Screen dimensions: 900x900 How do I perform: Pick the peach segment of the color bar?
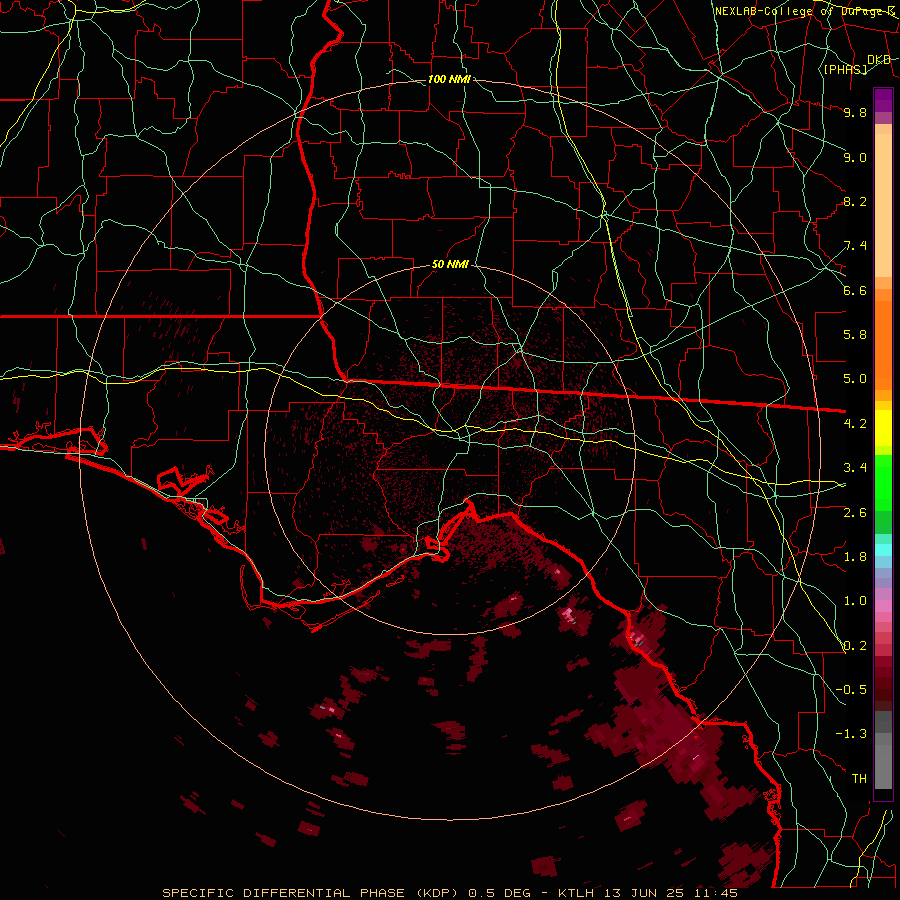tap(883, 205)
